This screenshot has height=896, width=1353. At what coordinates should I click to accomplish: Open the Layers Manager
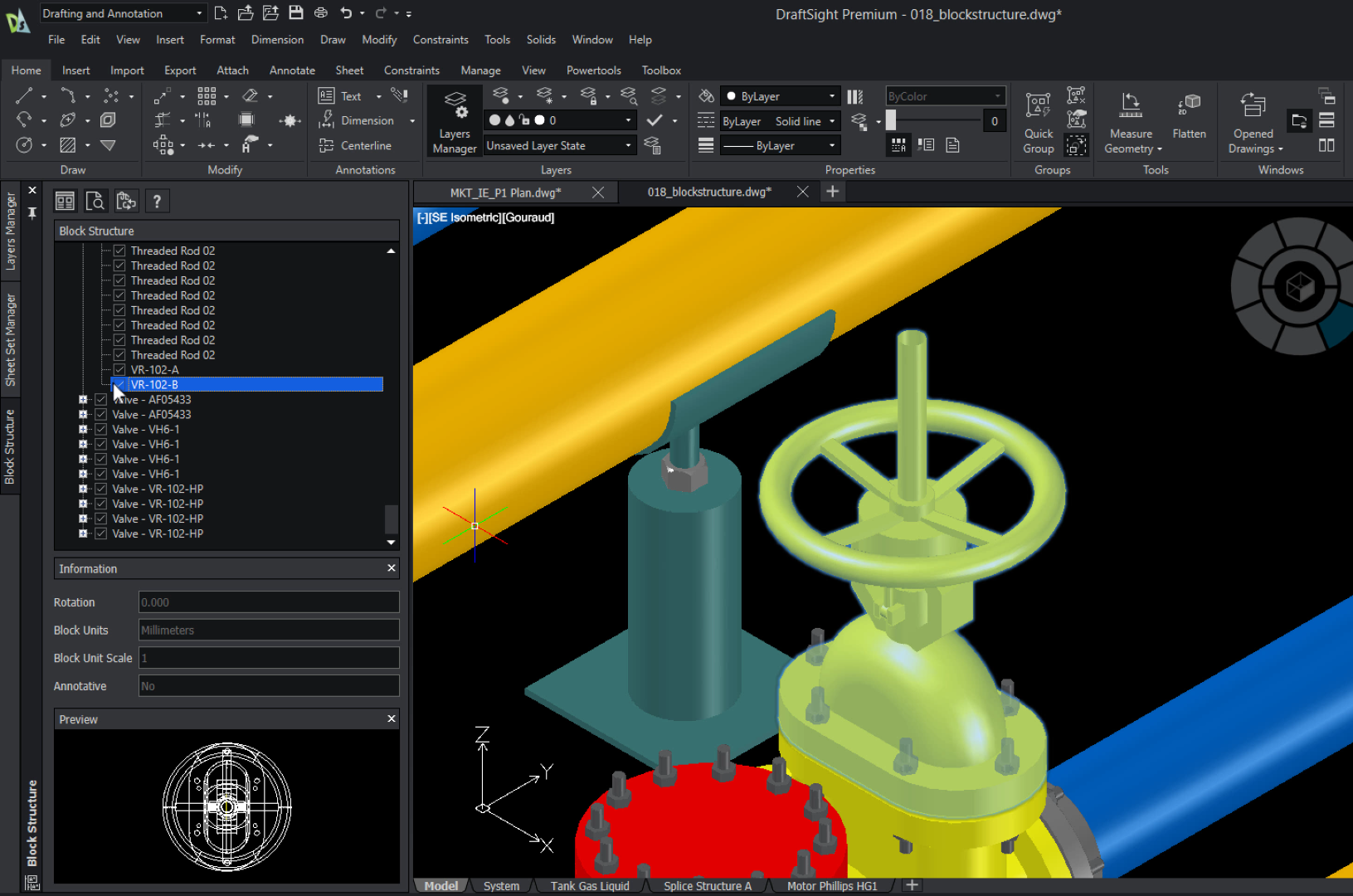(x=455, y=122)
